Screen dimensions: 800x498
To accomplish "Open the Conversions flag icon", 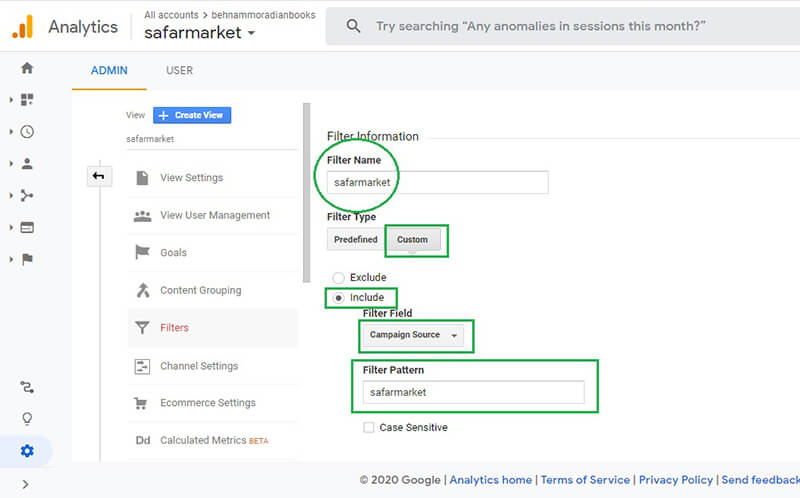I will (x=27, y=259).
